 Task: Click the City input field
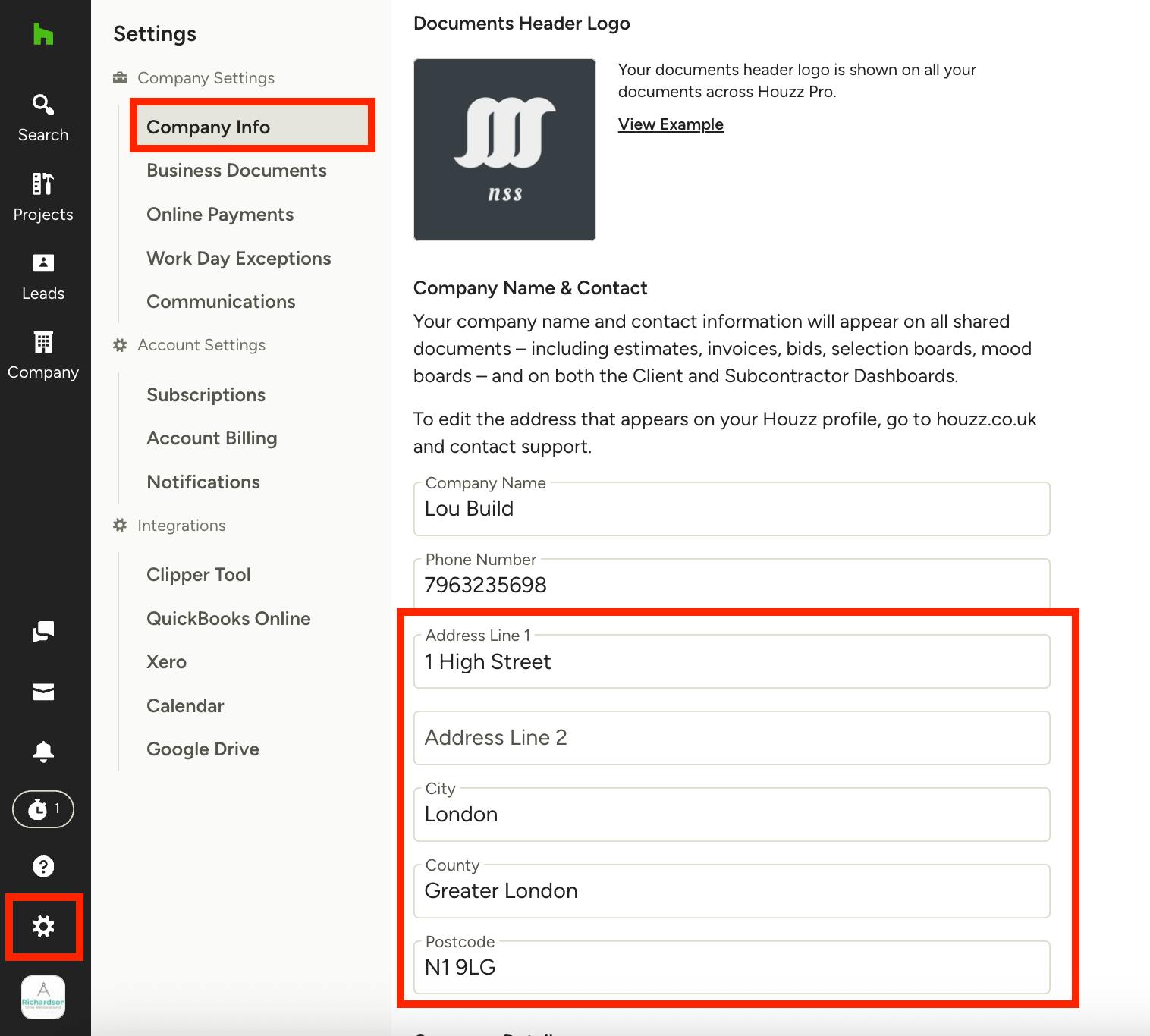[732, 815]
